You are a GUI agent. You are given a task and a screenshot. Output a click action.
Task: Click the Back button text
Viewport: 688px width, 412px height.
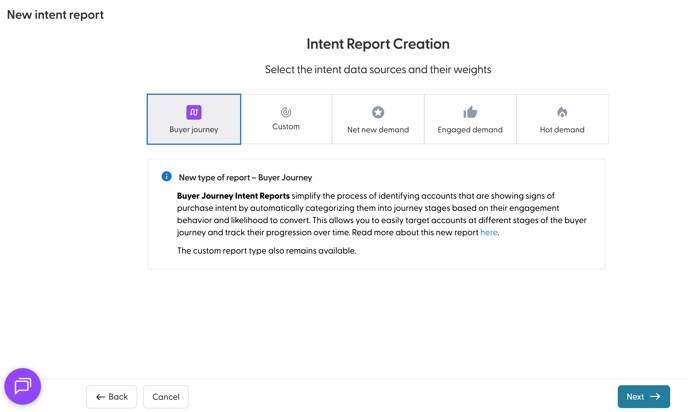(x=118, y=397)
